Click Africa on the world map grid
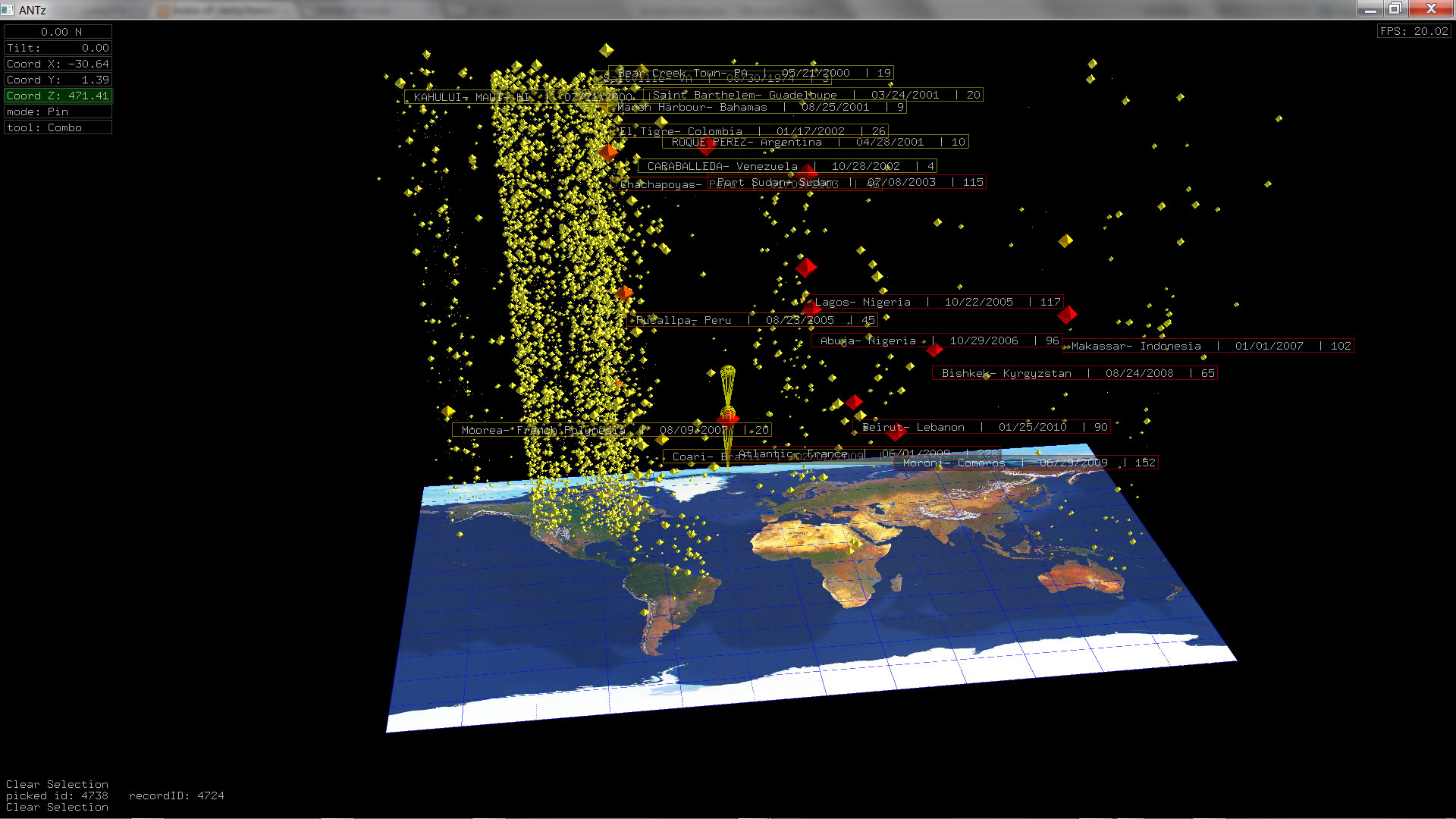Screen dimensions: 1456x819 (834, 557)
